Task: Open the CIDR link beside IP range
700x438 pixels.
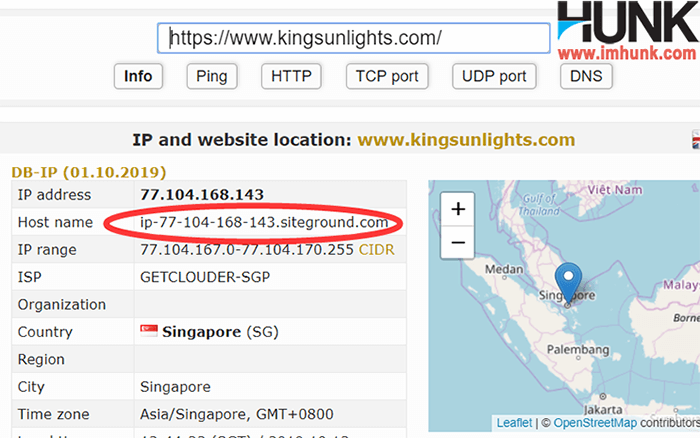Action: (377, 250)
